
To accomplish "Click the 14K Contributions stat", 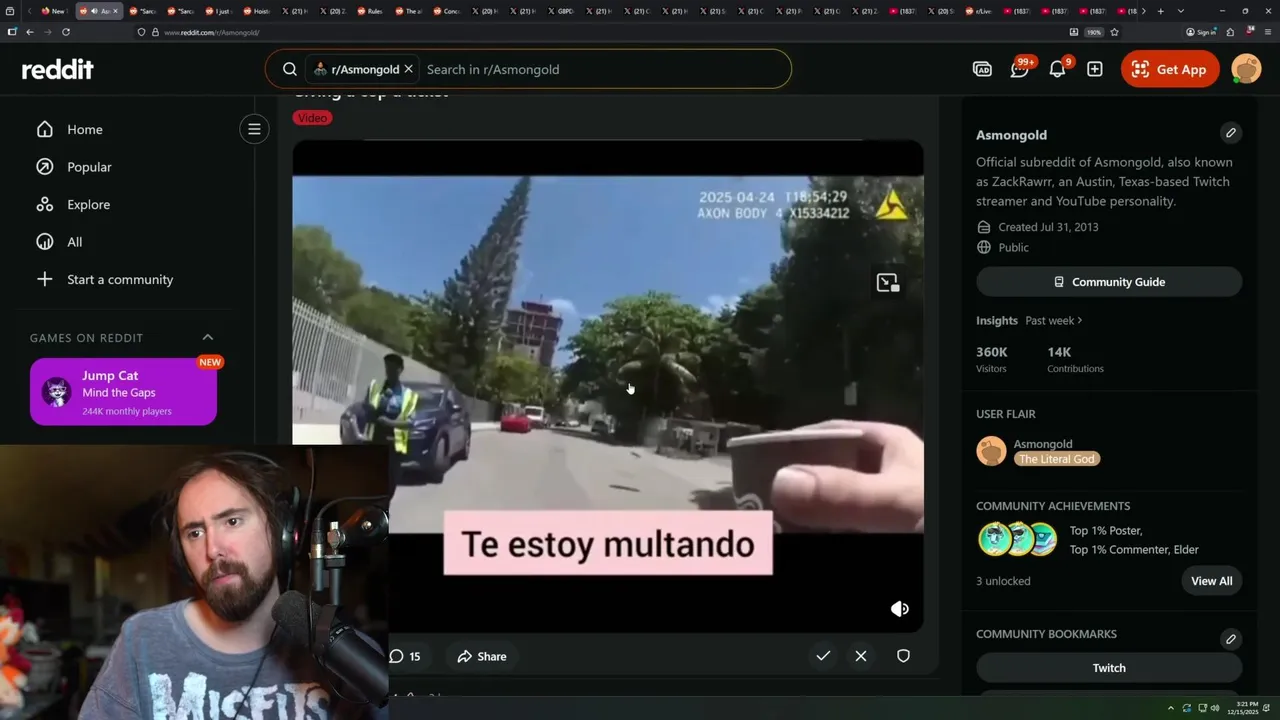I will point(1075,359).
